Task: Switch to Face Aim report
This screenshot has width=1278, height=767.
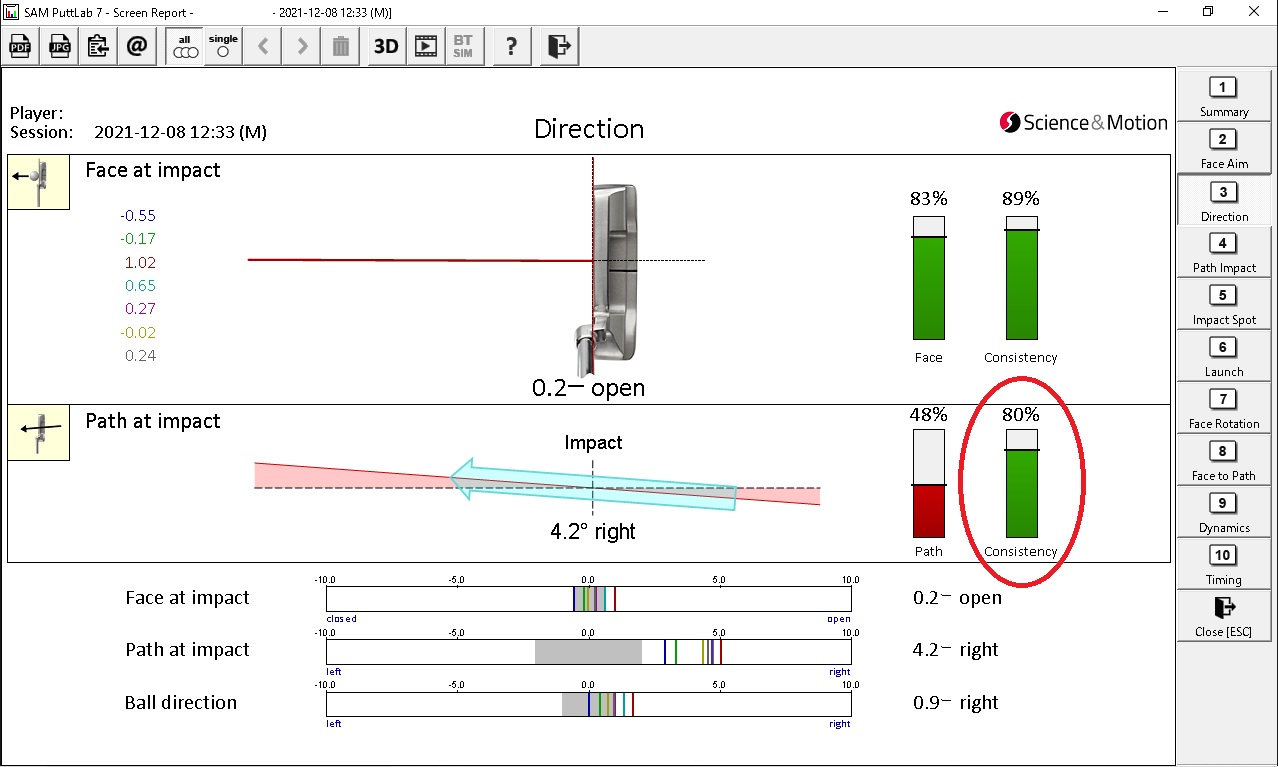Action: coord(1223,149)
